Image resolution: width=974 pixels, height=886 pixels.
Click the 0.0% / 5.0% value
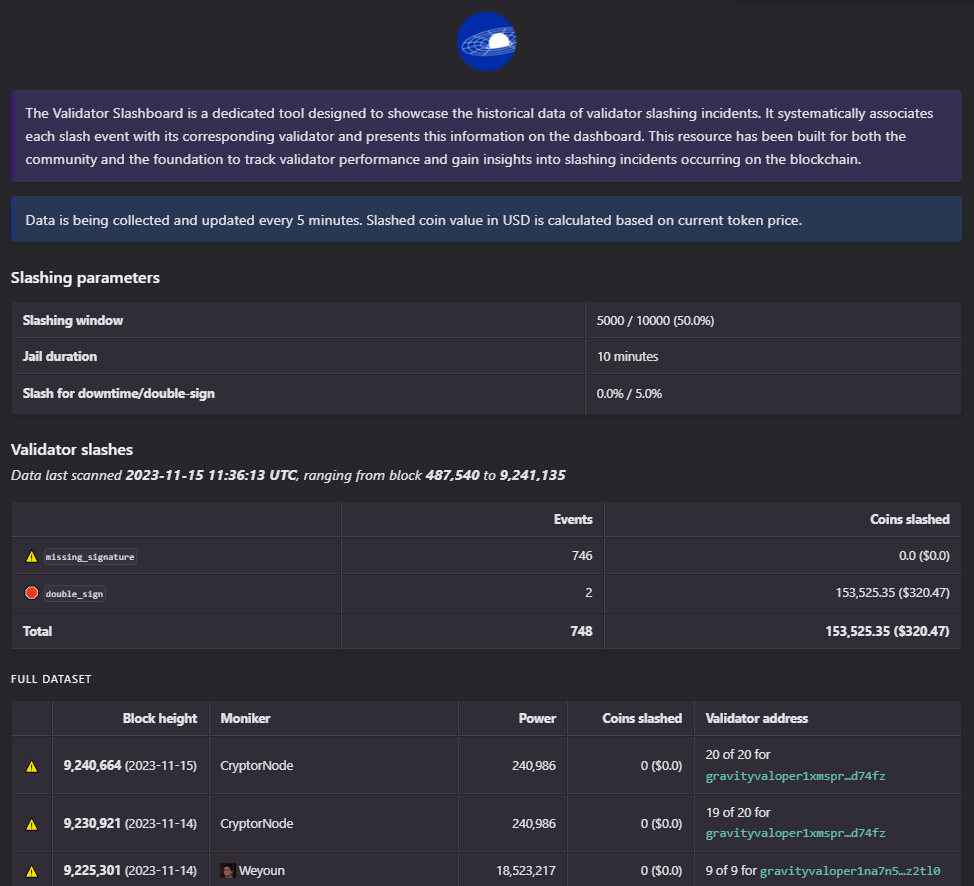[x=629, y=393]
